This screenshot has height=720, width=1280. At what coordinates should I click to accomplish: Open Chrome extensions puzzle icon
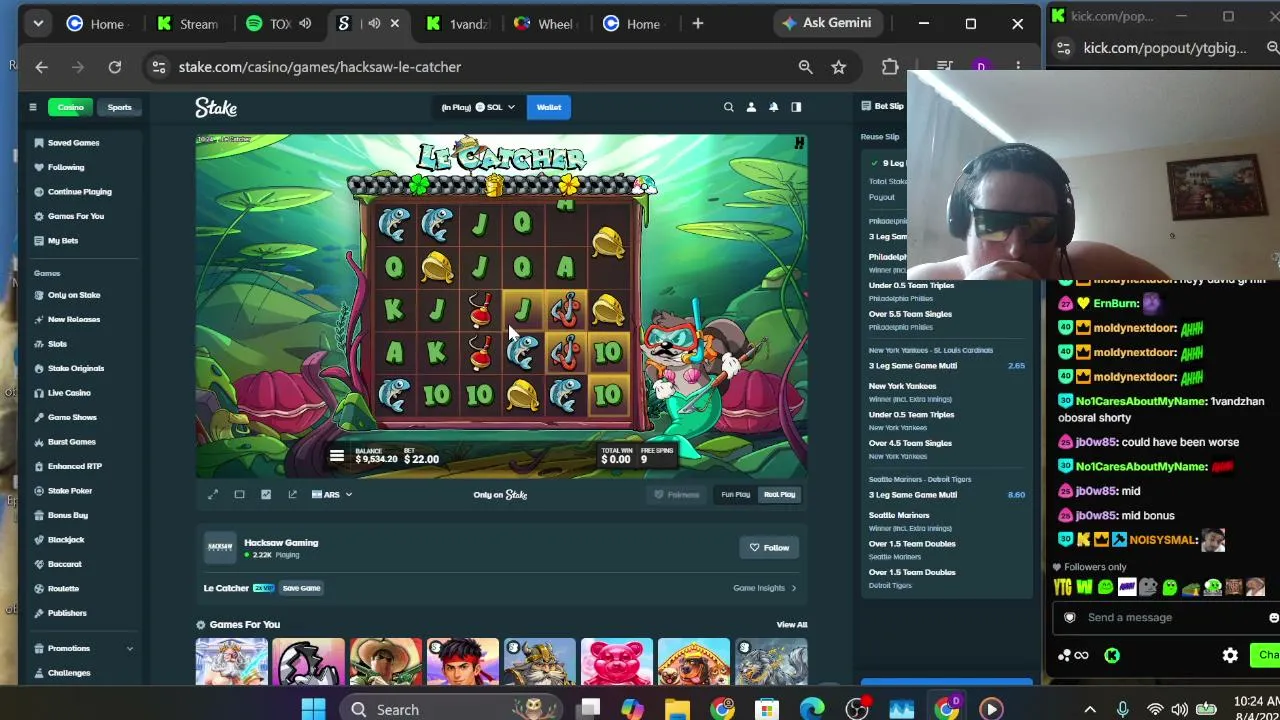[x=890, y=67]
